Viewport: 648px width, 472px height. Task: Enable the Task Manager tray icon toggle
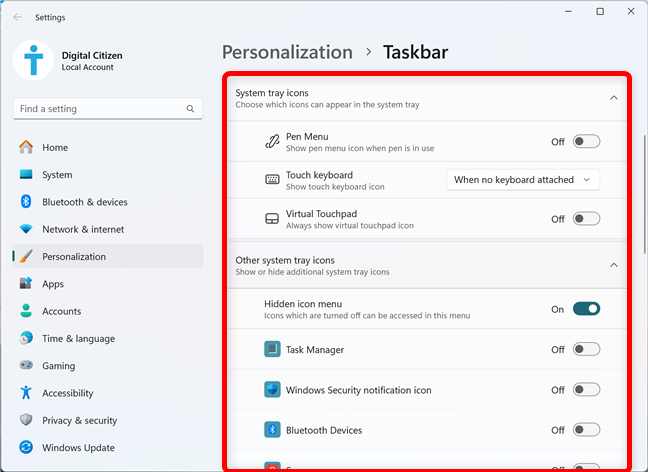coord(586,349)
